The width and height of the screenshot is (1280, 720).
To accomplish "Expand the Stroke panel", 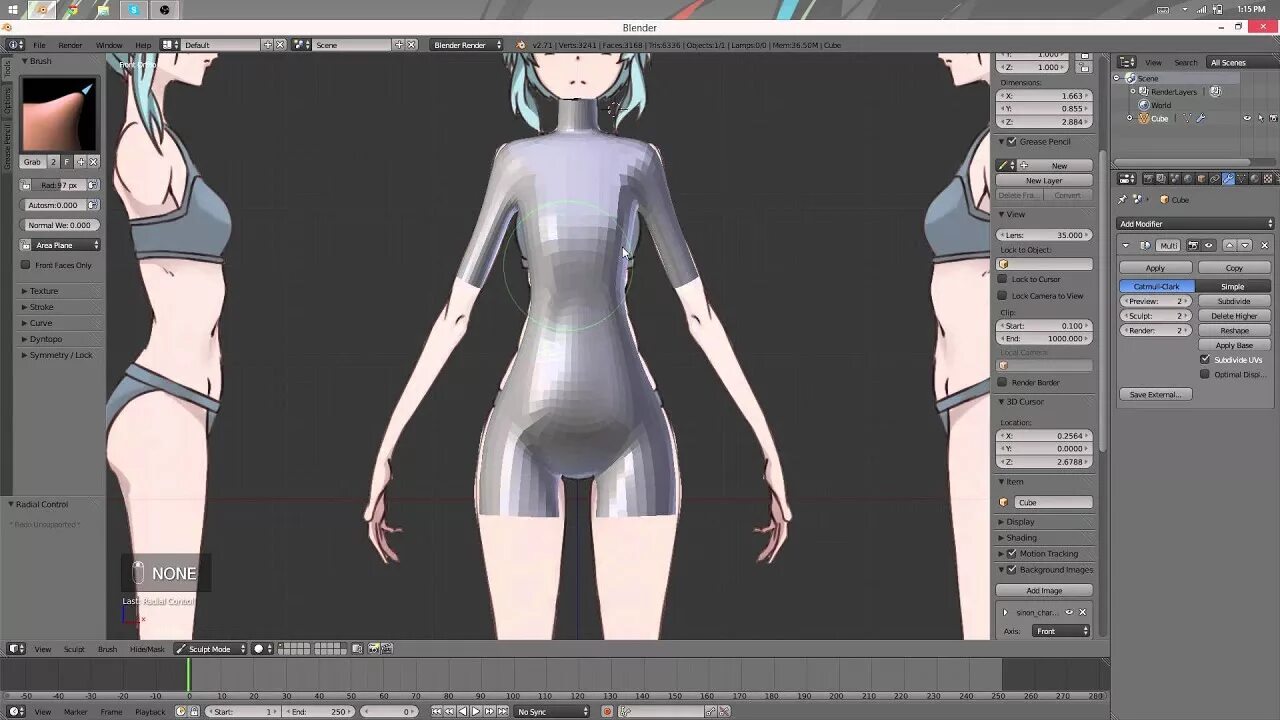I will point(41,307).
